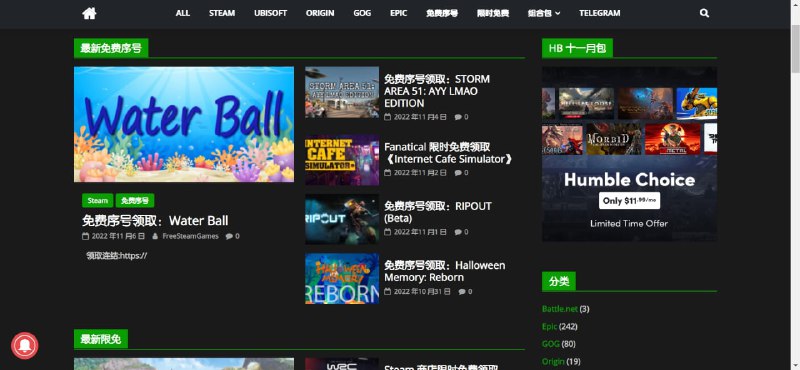This screenshot has height=370, width=800.
Task: Open the Epic category link
Action: point(549,326)
